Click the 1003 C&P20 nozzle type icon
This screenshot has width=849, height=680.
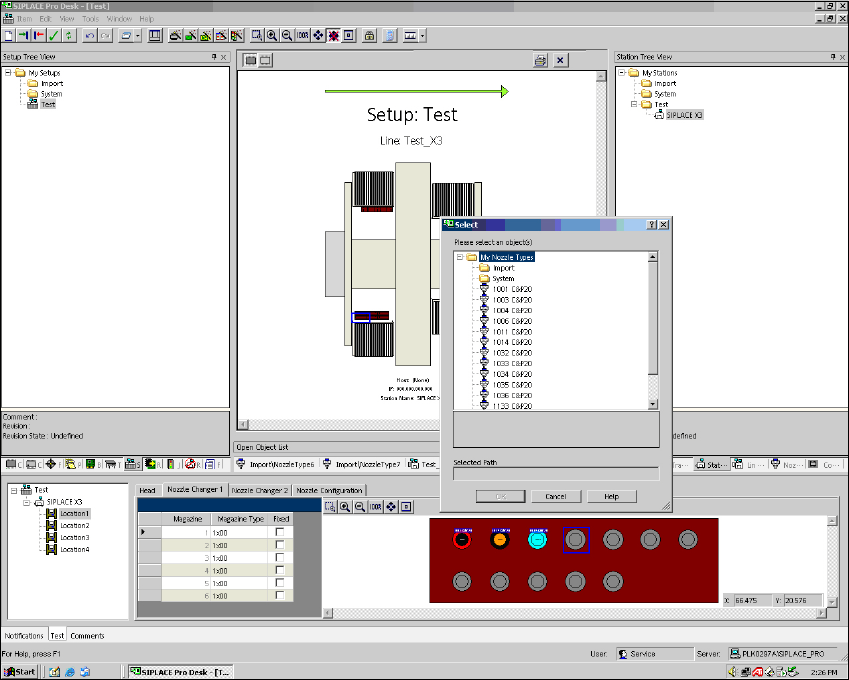(x=484, y=300)
